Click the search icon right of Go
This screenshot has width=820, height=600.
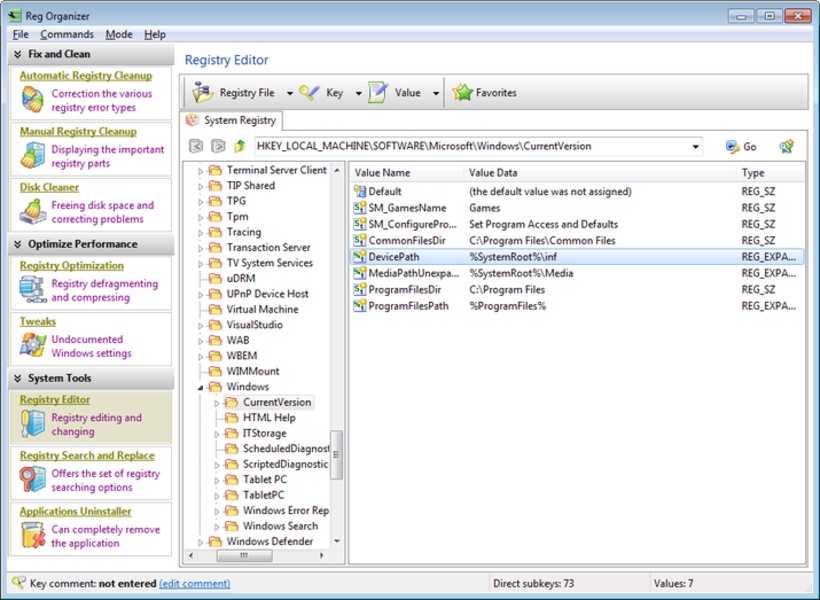point(786,145)
